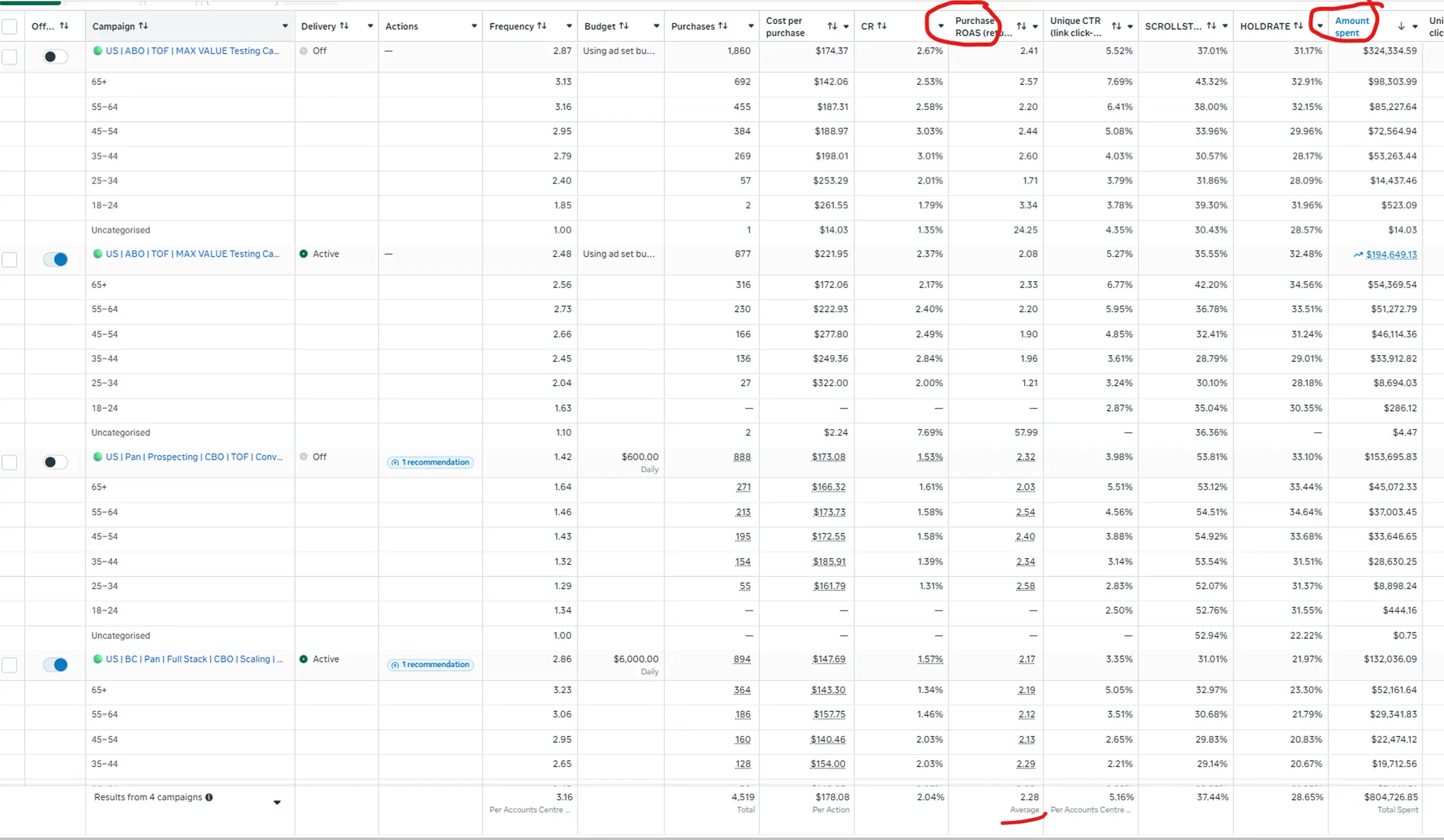Open the Budget column dropdown menu
The image size is (1444, 840).
coord(656,26)
